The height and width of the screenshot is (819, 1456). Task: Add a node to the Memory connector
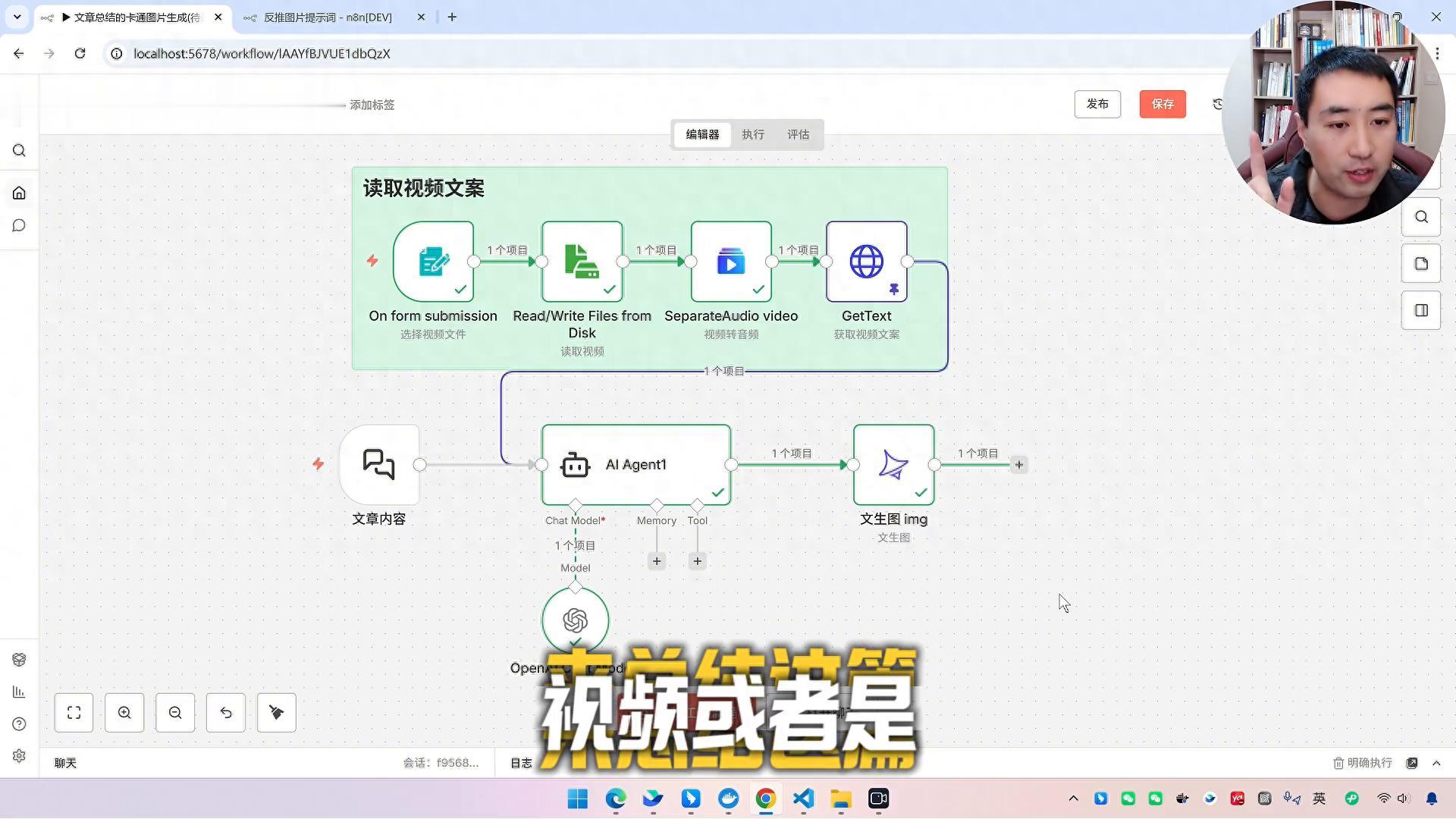(657, 562)
